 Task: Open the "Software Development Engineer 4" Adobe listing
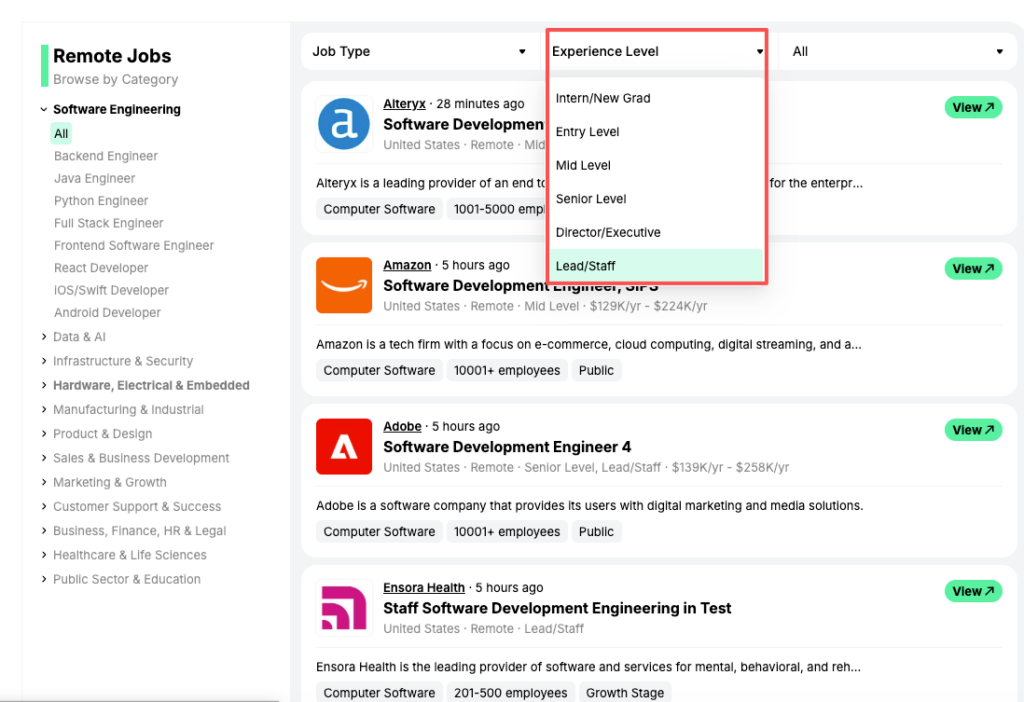pyautogui.click(x=506, y=446)
